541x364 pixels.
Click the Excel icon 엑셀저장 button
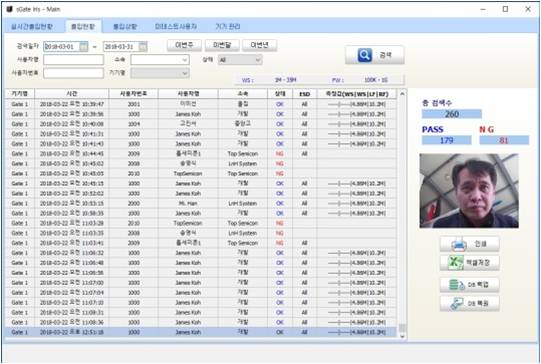click(469, 263)
